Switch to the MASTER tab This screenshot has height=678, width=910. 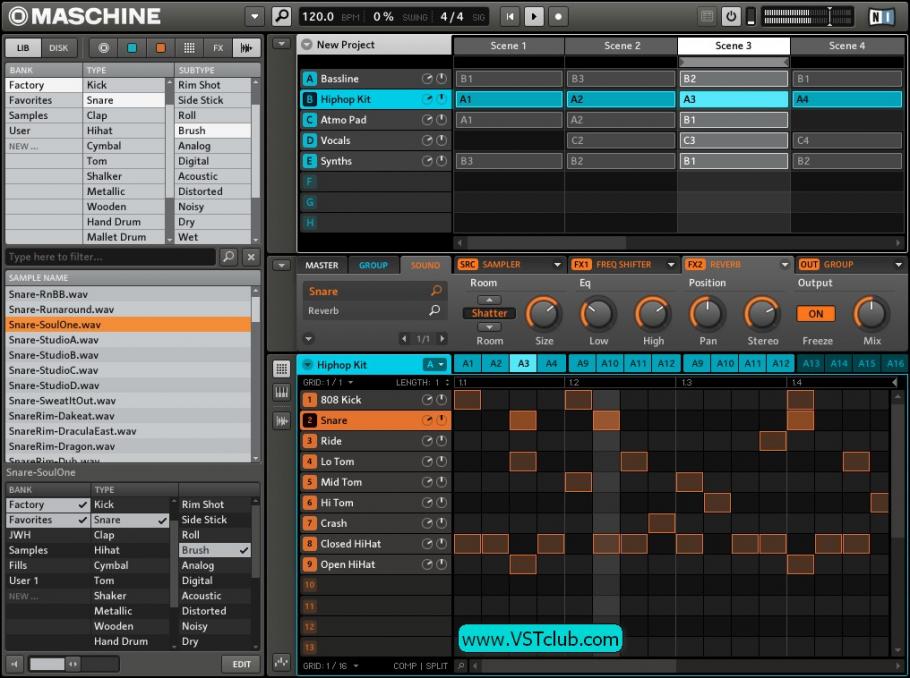click(321, 265)
